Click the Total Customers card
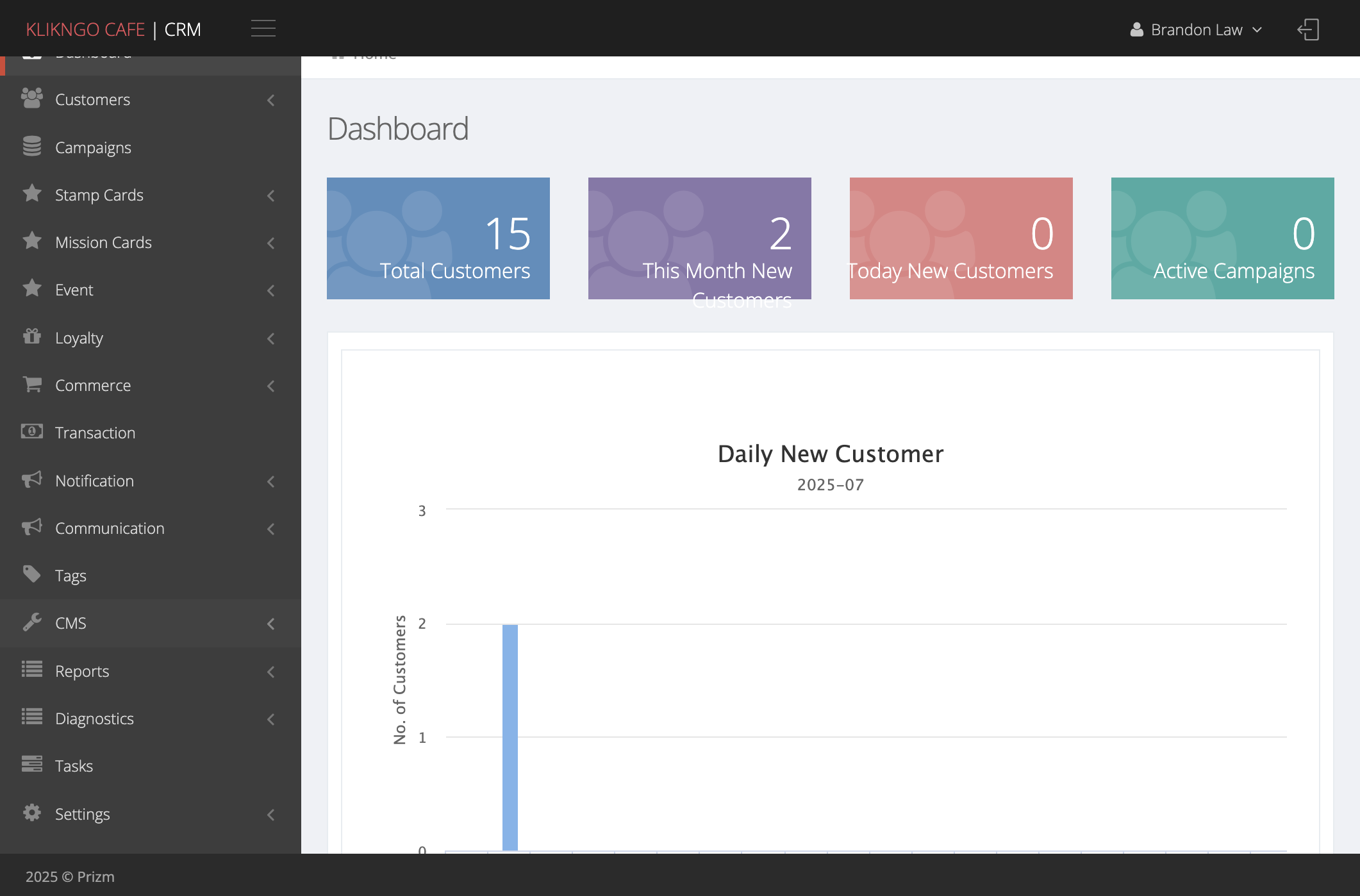The width and height of the screenshot is (1360, 896). [x=438, y=238]
